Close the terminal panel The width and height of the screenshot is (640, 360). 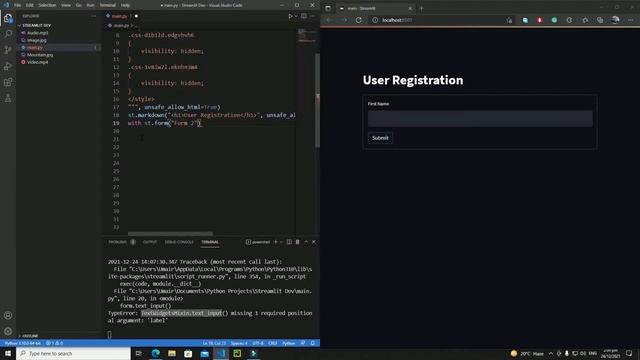tap(313, 242)
